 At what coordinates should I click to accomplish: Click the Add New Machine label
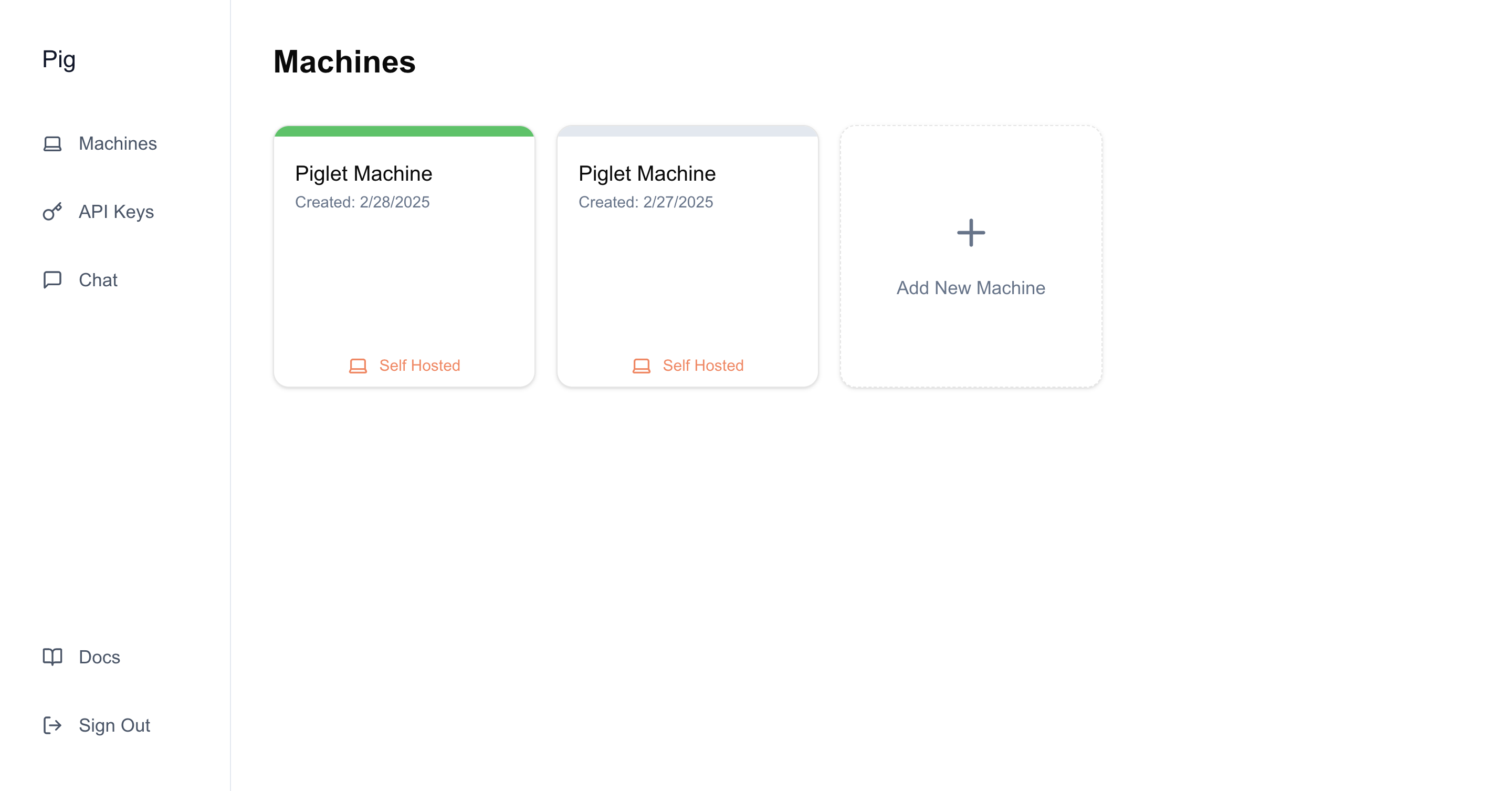coord(970,288)
